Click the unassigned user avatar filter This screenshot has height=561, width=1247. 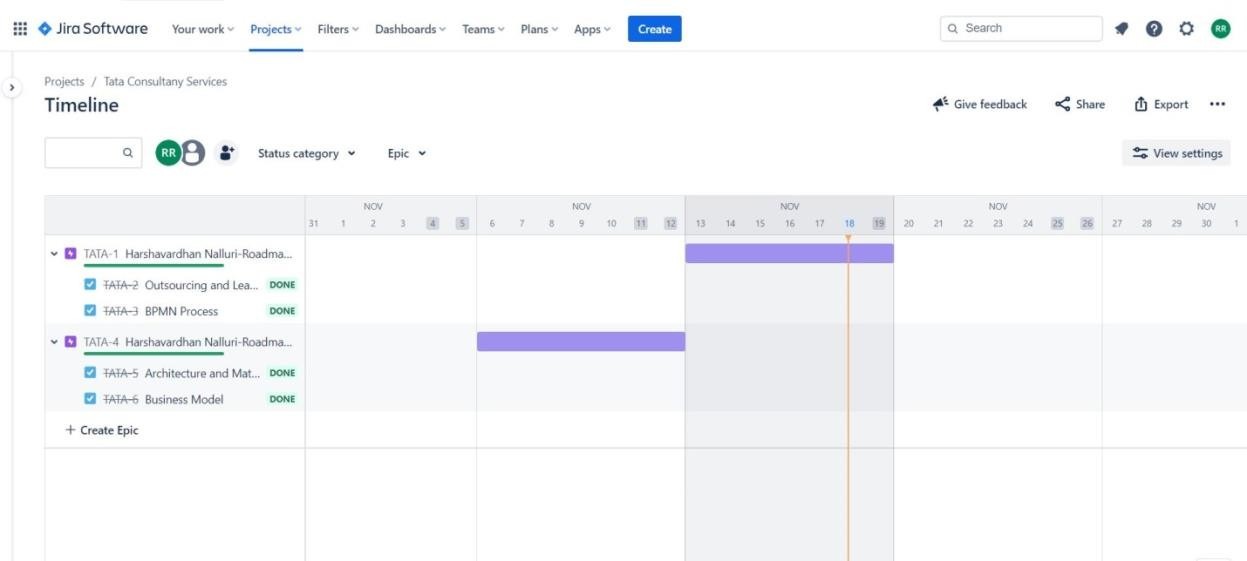point(193,153)
